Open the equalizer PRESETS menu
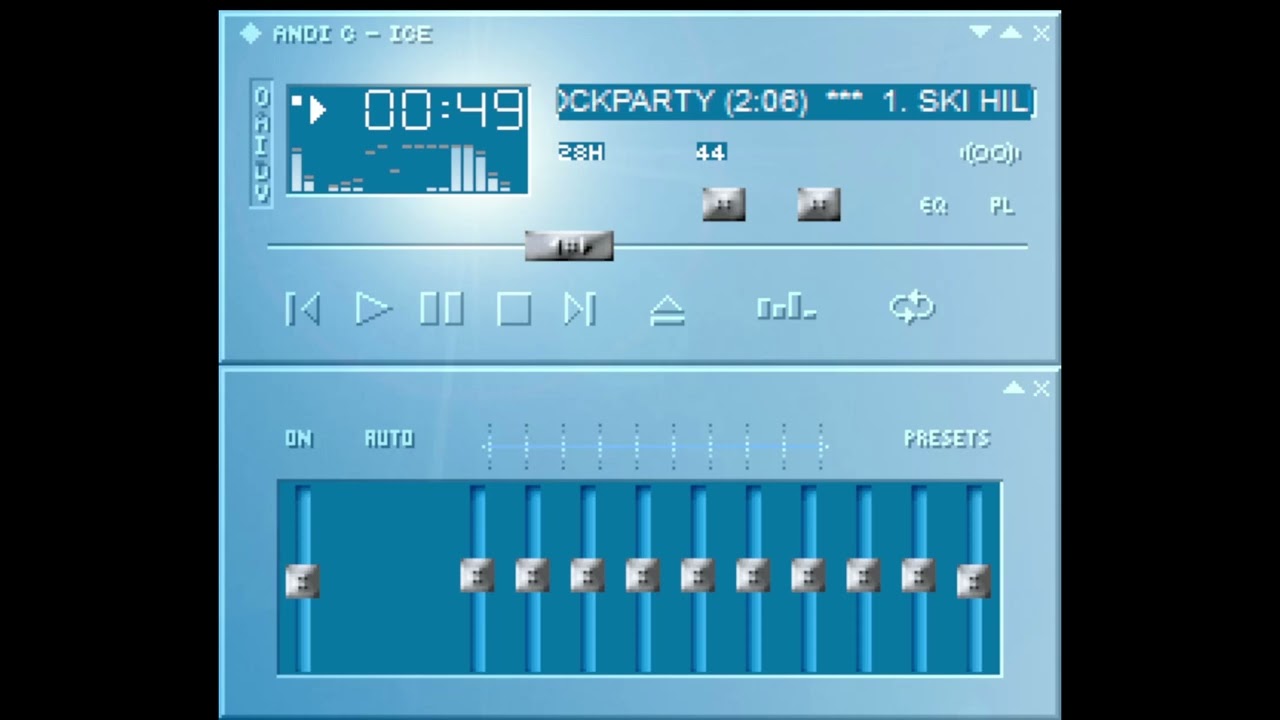 [947, 439]
